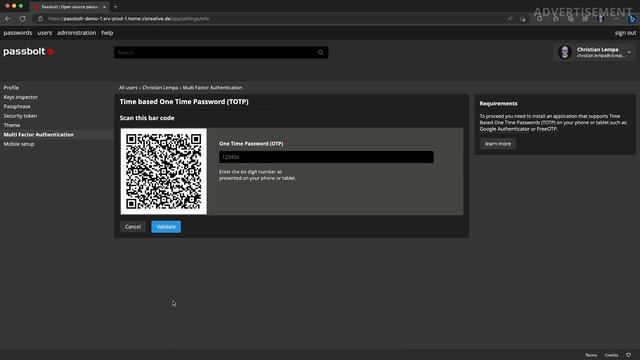Click the Multi Factor Authentication breadcrumb
Image resolution: width=640 pixels, height=360 pixels.
(x=212, y=88)
